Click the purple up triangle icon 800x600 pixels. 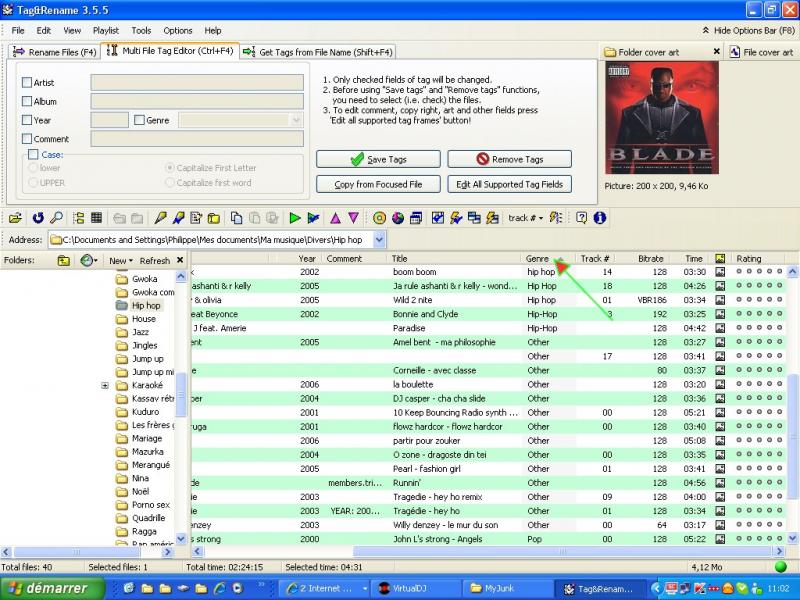[x=335, y=217]
